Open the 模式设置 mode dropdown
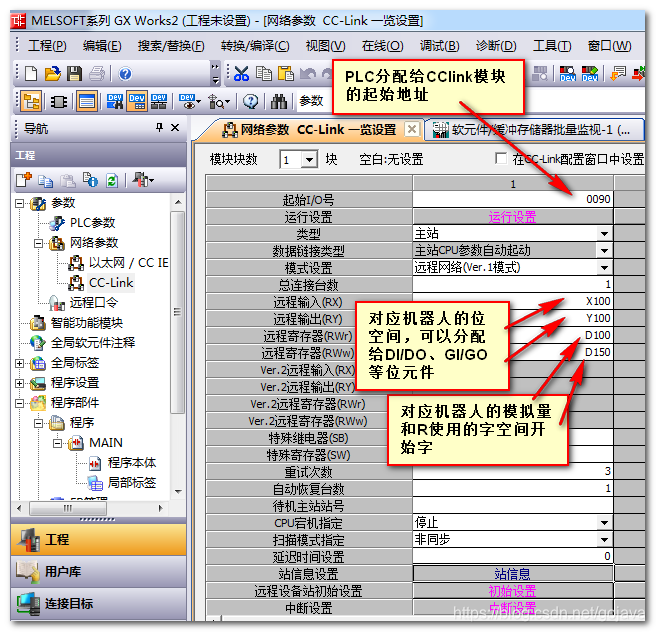This screenshot has width=656, height=632. 605,268
